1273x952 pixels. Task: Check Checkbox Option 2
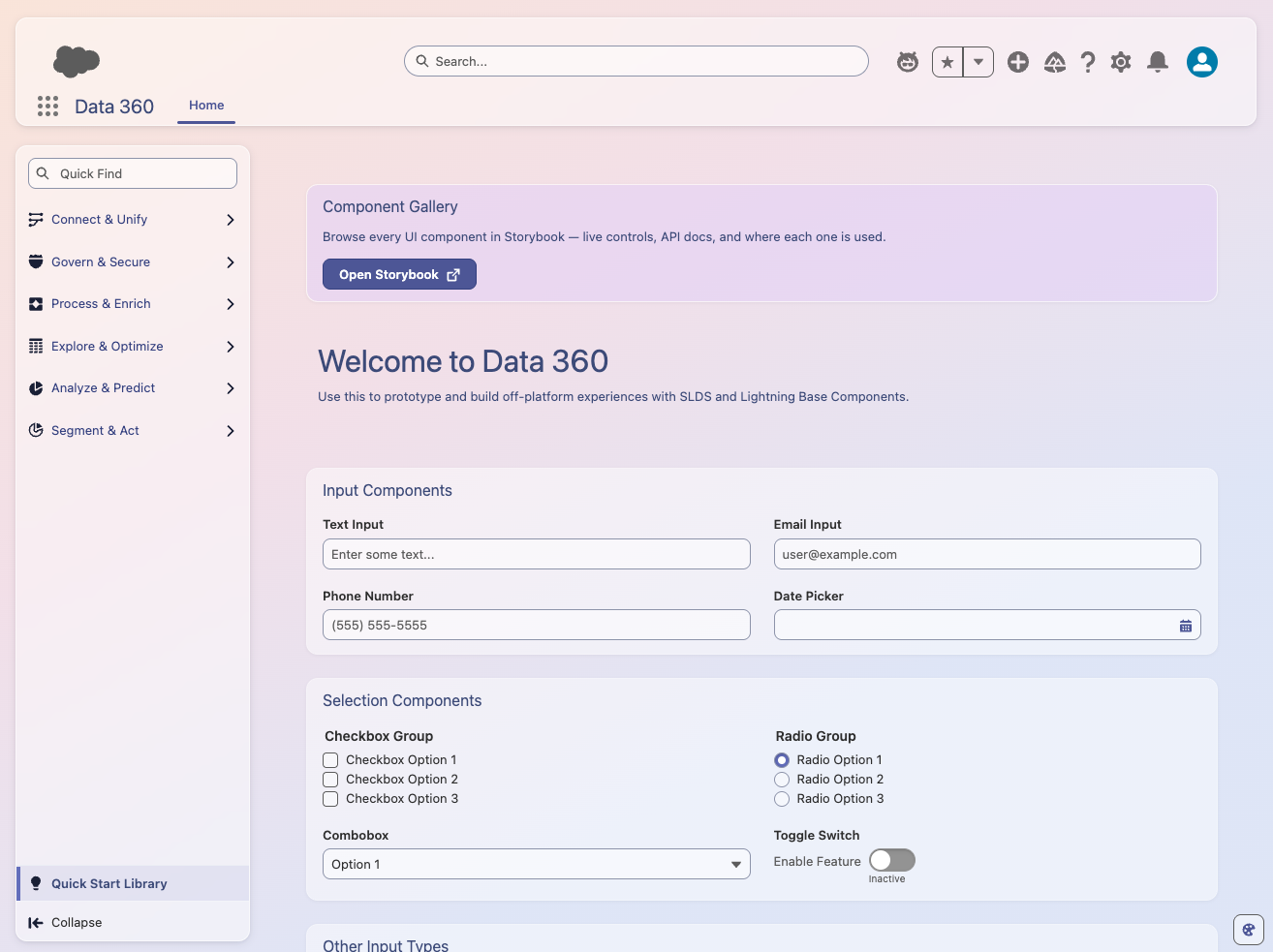point(330,780)
